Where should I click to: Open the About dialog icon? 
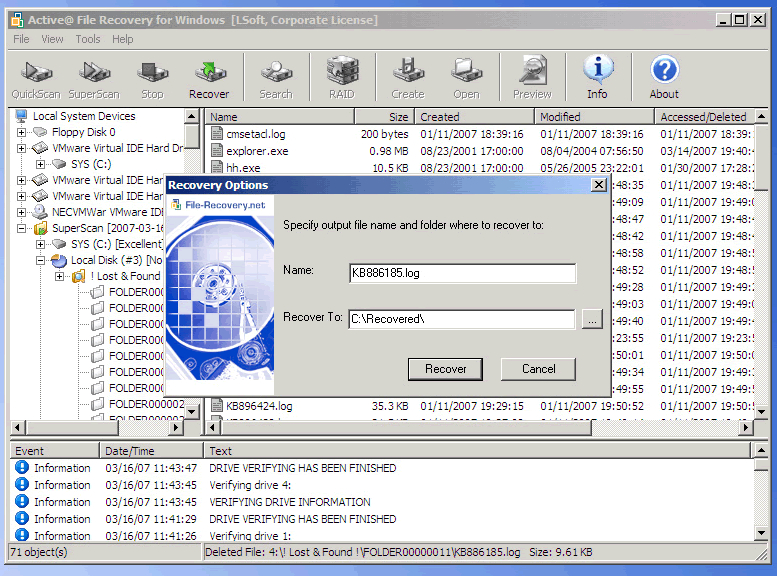[x=664, y=69]
